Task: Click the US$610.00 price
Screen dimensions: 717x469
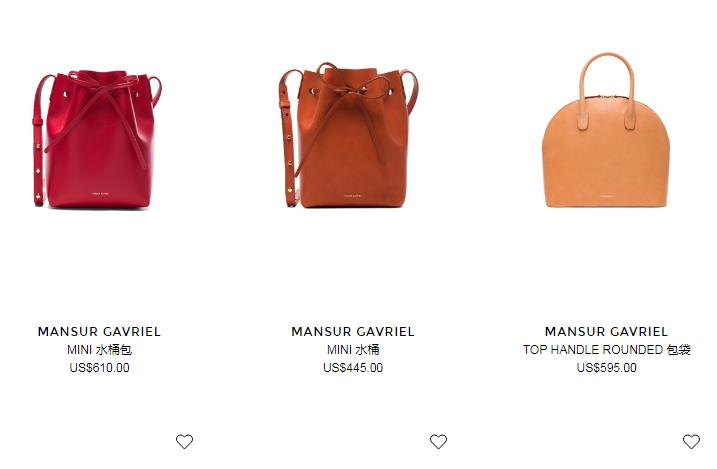Action: point(99,368)
